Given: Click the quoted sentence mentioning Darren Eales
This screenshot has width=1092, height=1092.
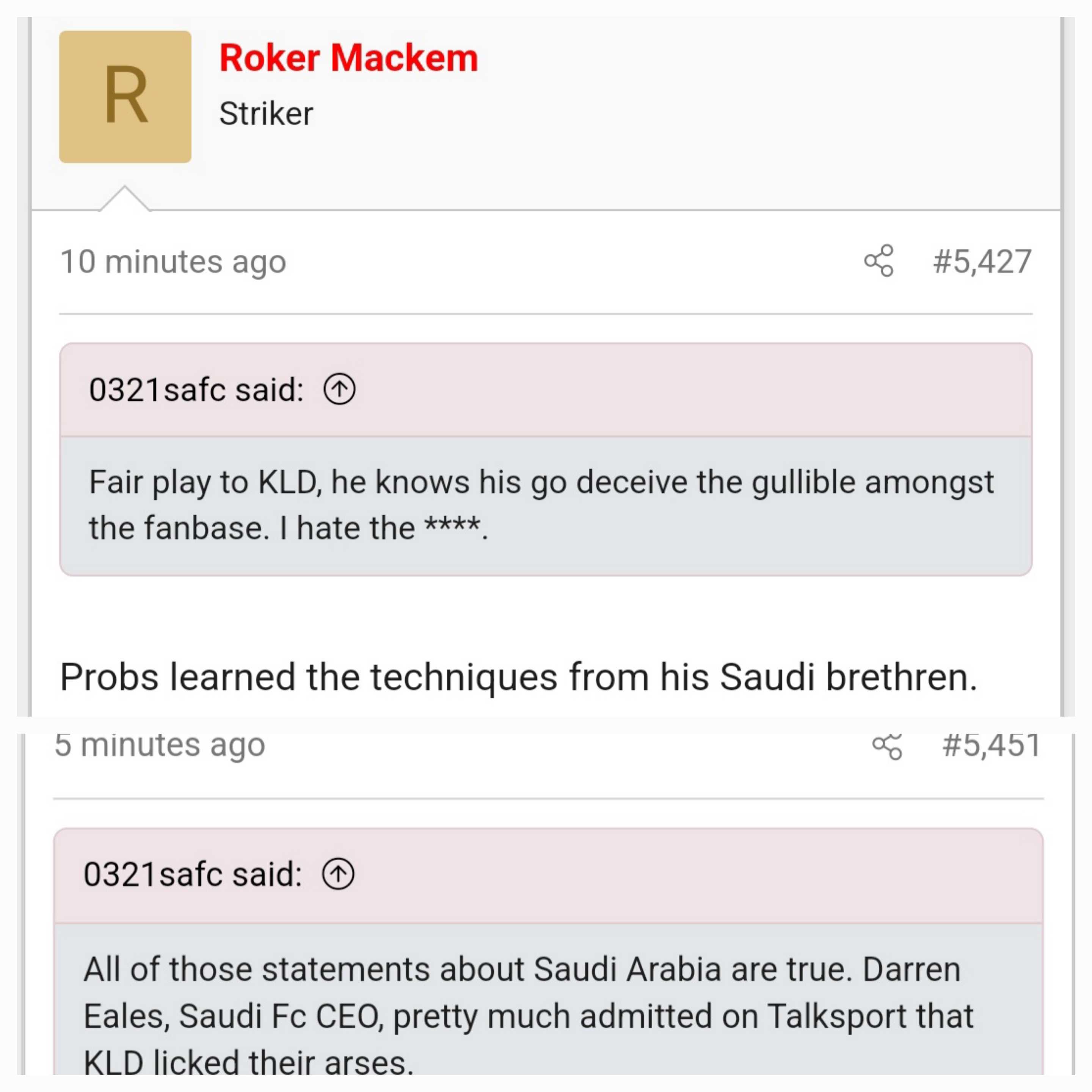Looking at the screenshot, I should pyautogui.click(x=529, y=1015).
